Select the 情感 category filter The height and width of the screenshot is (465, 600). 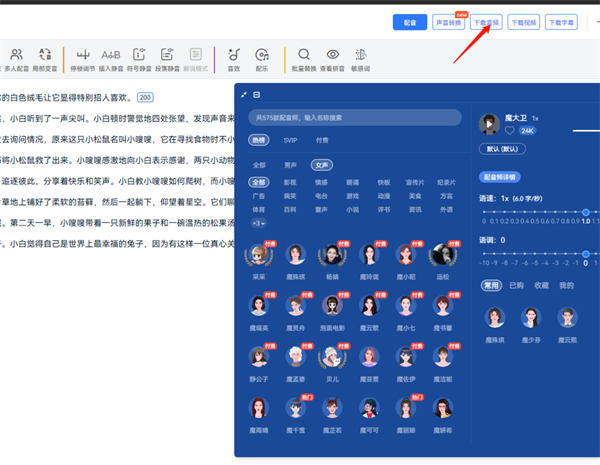click(321, 183)
